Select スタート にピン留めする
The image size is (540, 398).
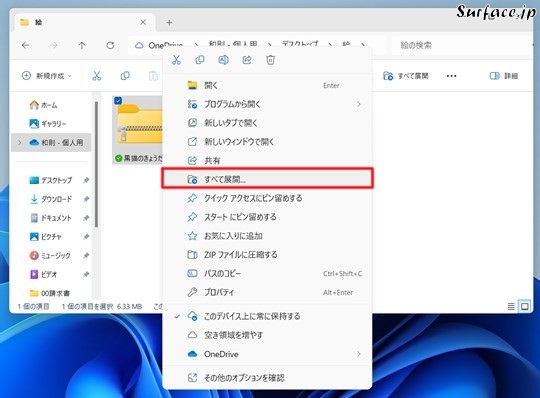pos(267,217)
